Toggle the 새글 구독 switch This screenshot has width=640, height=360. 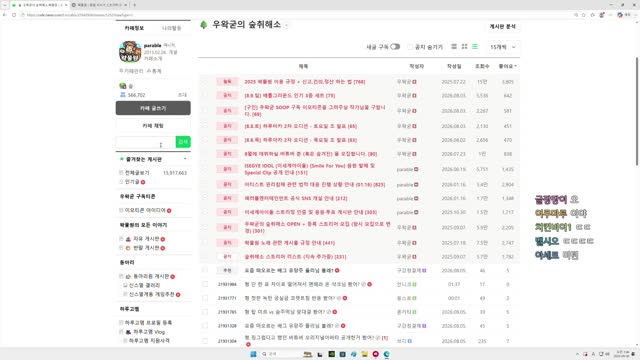tap(395, 47)
